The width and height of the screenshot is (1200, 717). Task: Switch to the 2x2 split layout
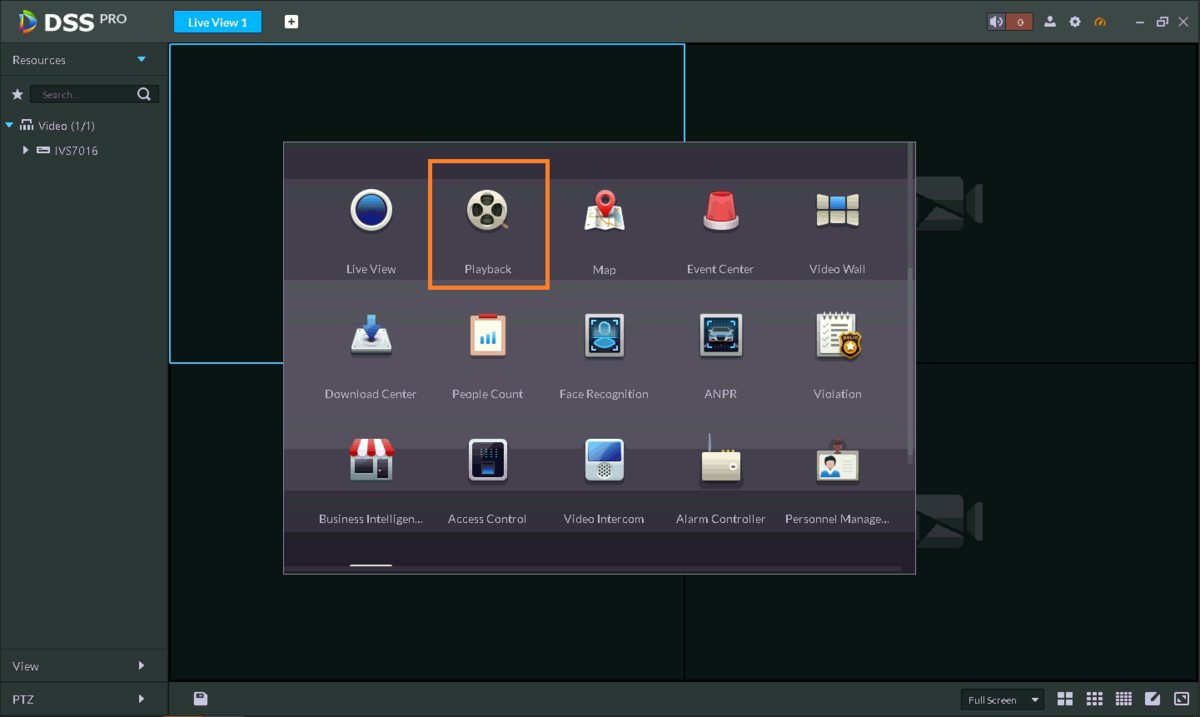click(1065, 699)
